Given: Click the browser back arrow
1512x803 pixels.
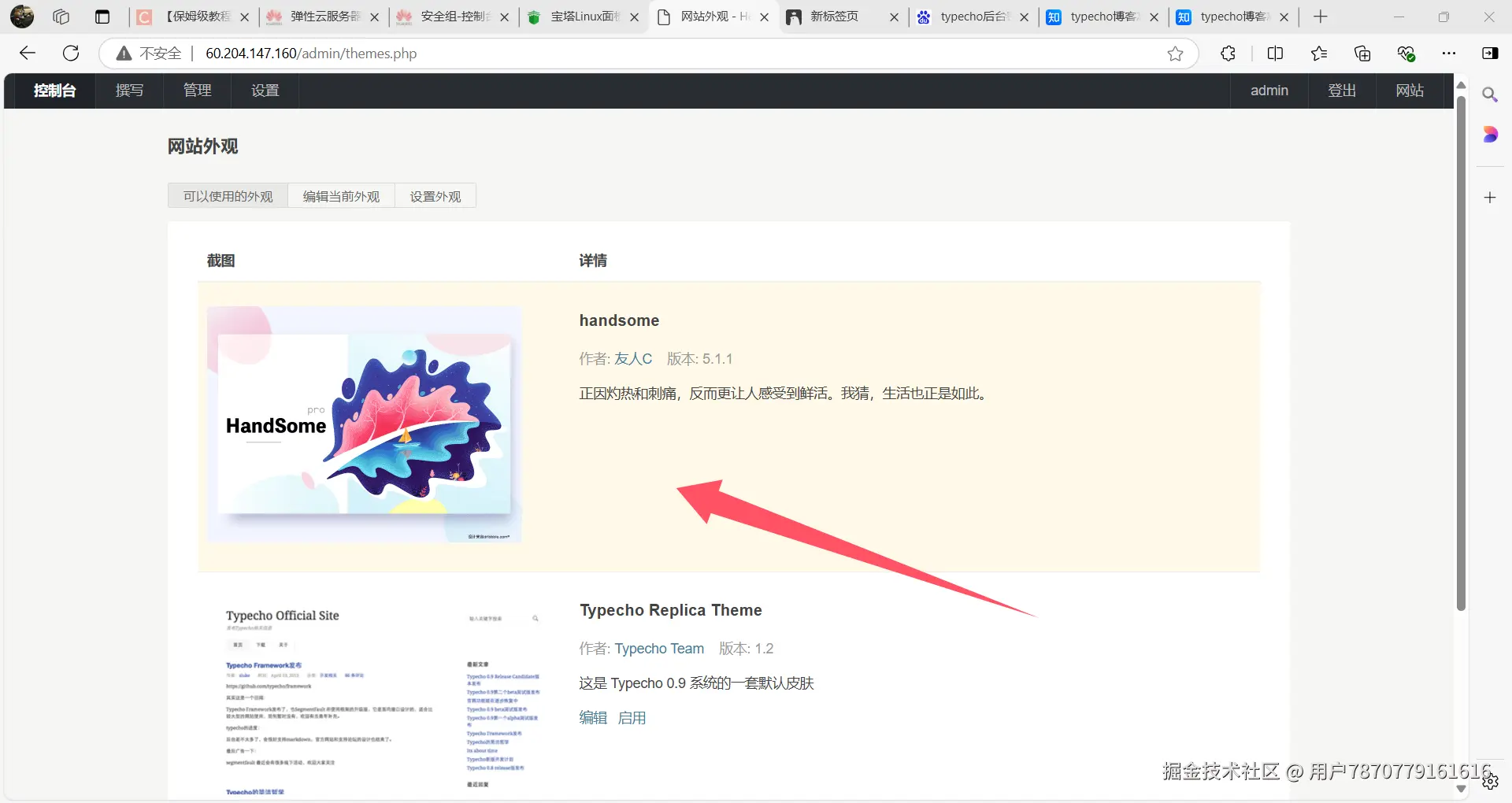Looking at the screenshot, I should coord(28,53).
